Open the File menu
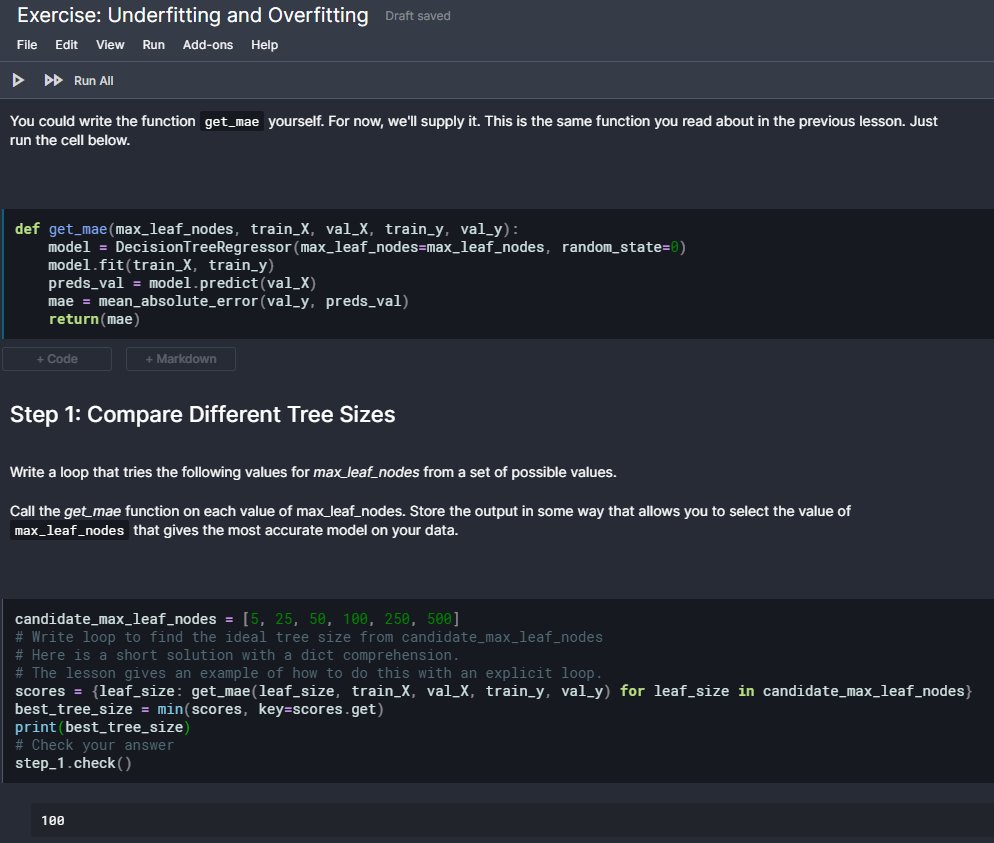This screenshot has height=843, width=994. (27, 45)
